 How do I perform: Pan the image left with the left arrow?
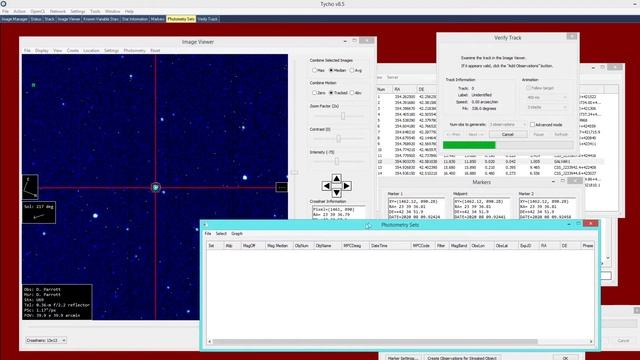[327, 186]
